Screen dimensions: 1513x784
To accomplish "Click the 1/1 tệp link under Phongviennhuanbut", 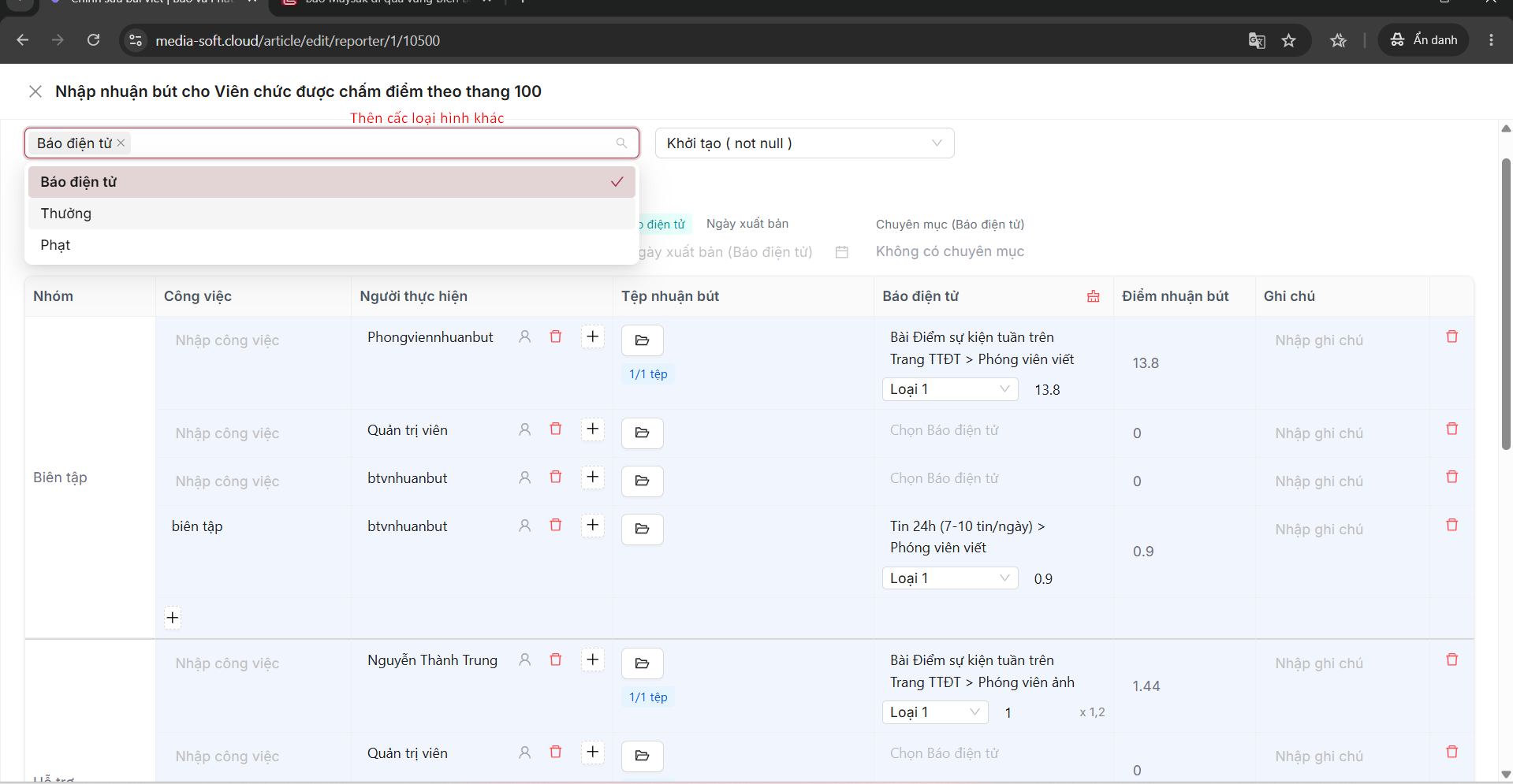I will [648, 374].
